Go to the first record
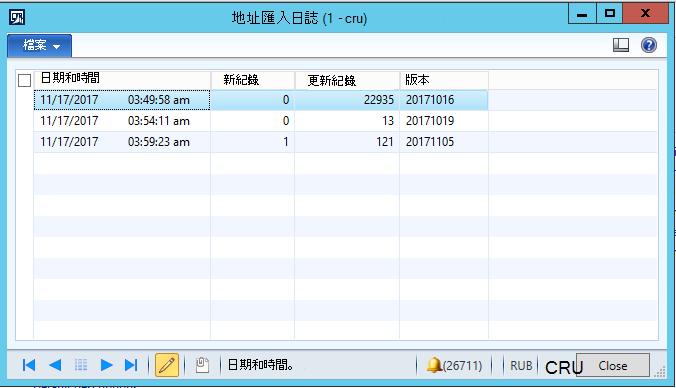 click(x=29, y=365)
